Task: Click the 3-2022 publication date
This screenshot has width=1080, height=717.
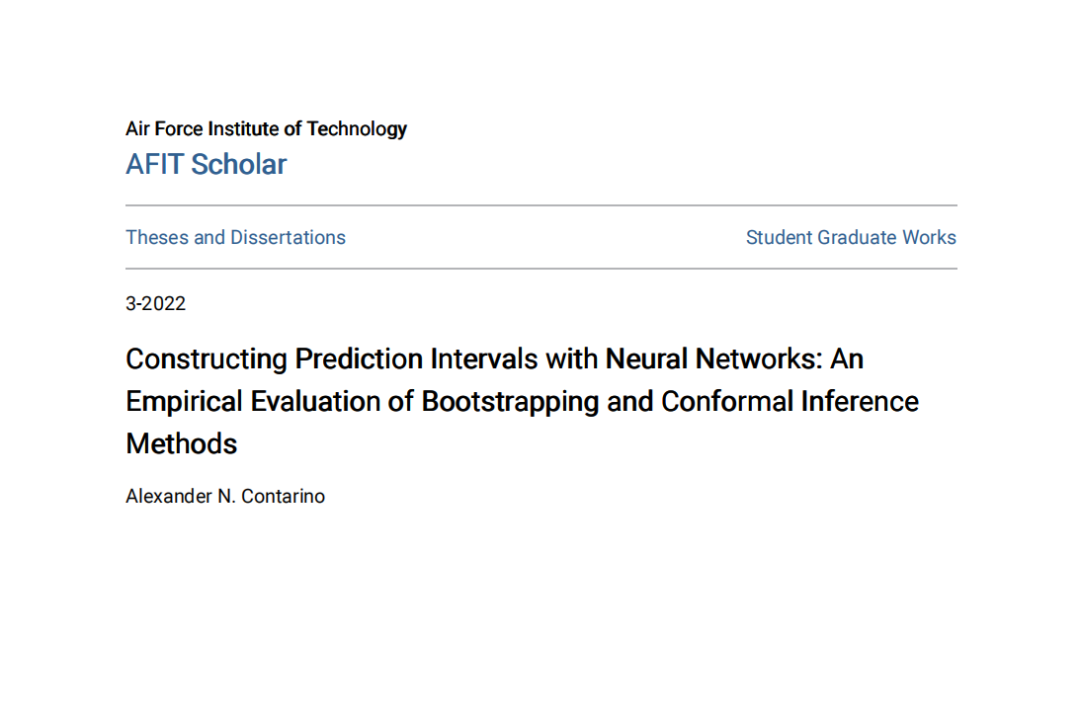Action: pos(155,303)
